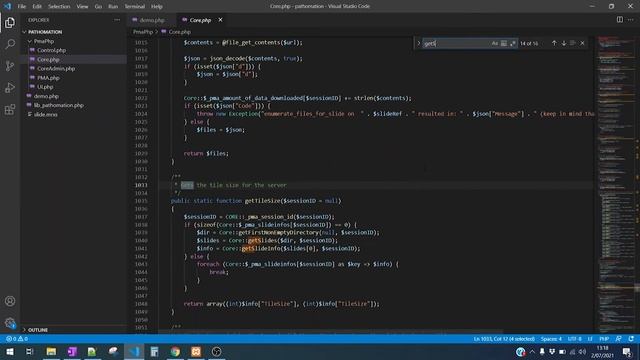Click line number 1035 in gutter
The width and height of the screenshot is (640, 360).
pyautogui.click(x=141, y=201)
